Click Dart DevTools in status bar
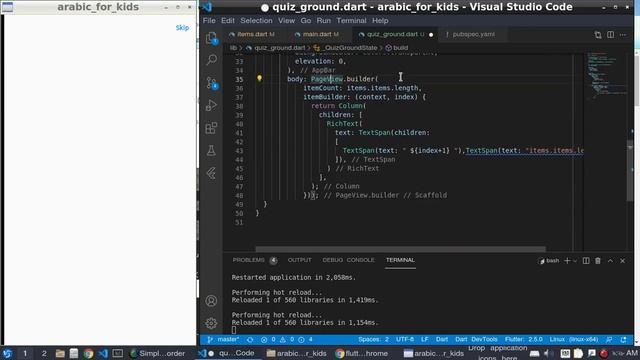 point(476,340)
